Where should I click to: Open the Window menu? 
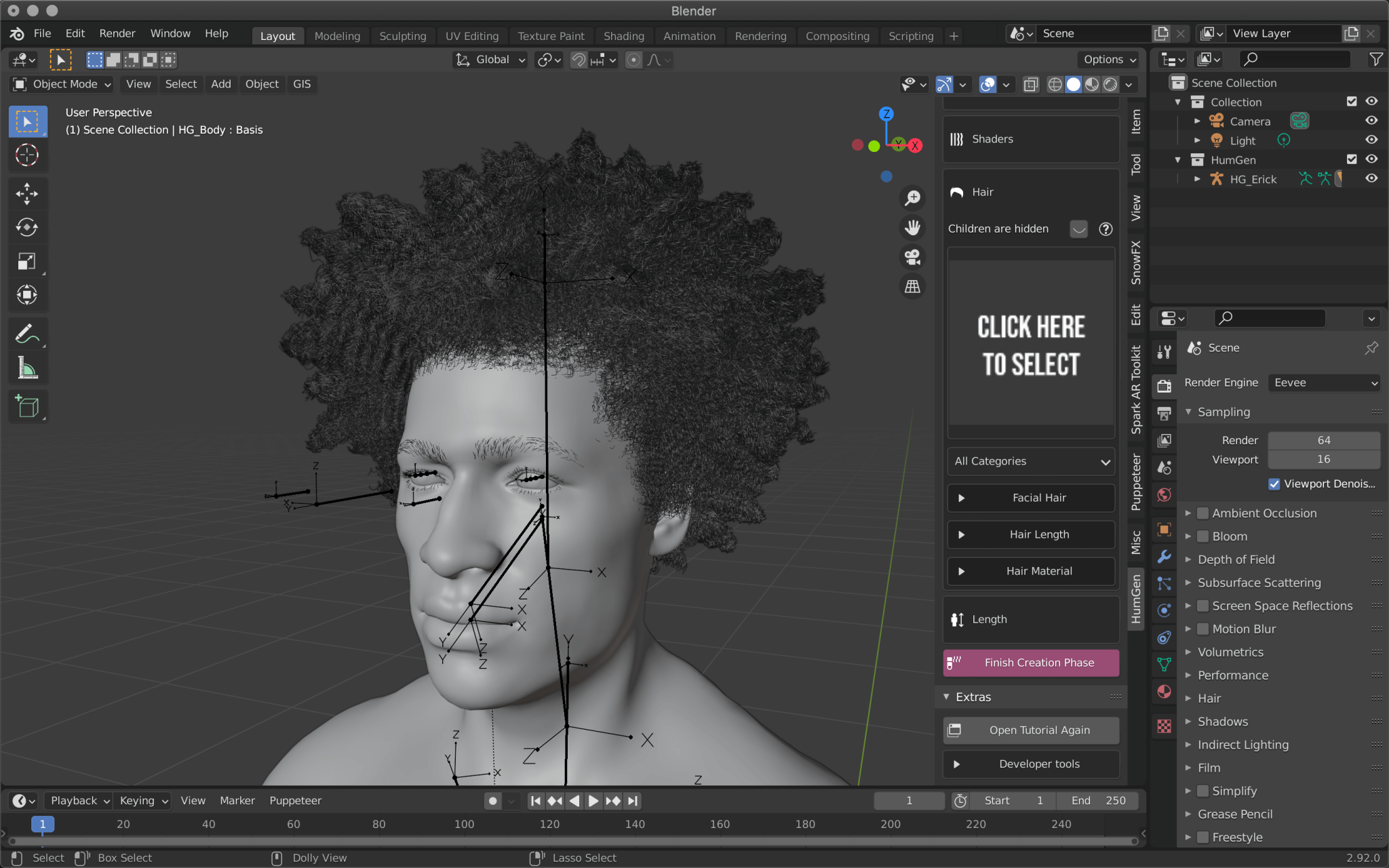170,33
